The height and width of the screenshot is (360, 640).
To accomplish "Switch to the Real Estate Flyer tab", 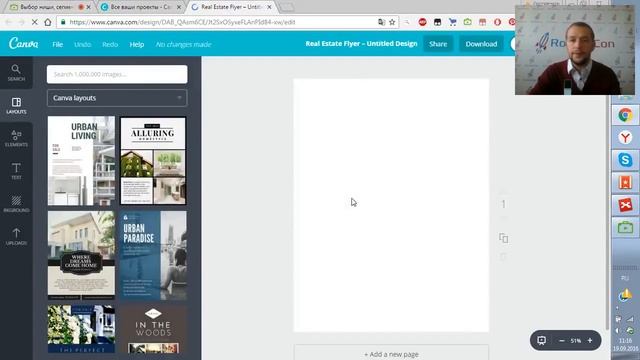I will click(231, 7).
